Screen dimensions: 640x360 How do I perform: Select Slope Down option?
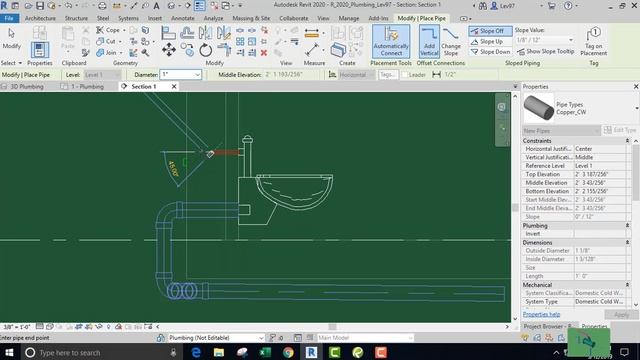point(490,52)
